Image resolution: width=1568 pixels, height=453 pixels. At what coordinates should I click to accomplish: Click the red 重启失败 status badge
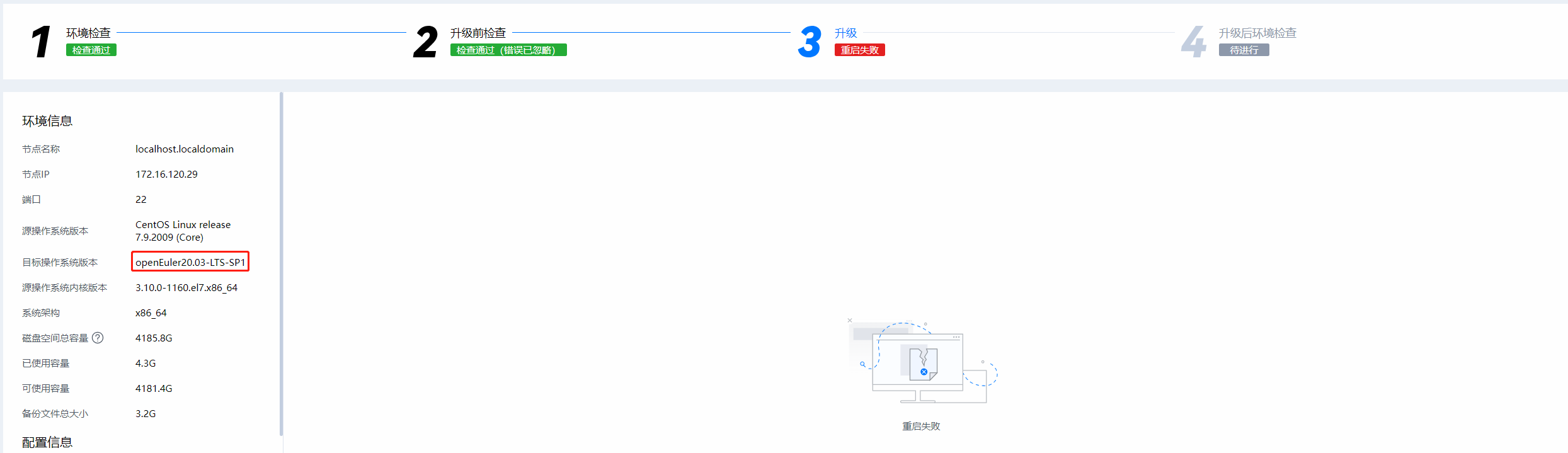859,50
